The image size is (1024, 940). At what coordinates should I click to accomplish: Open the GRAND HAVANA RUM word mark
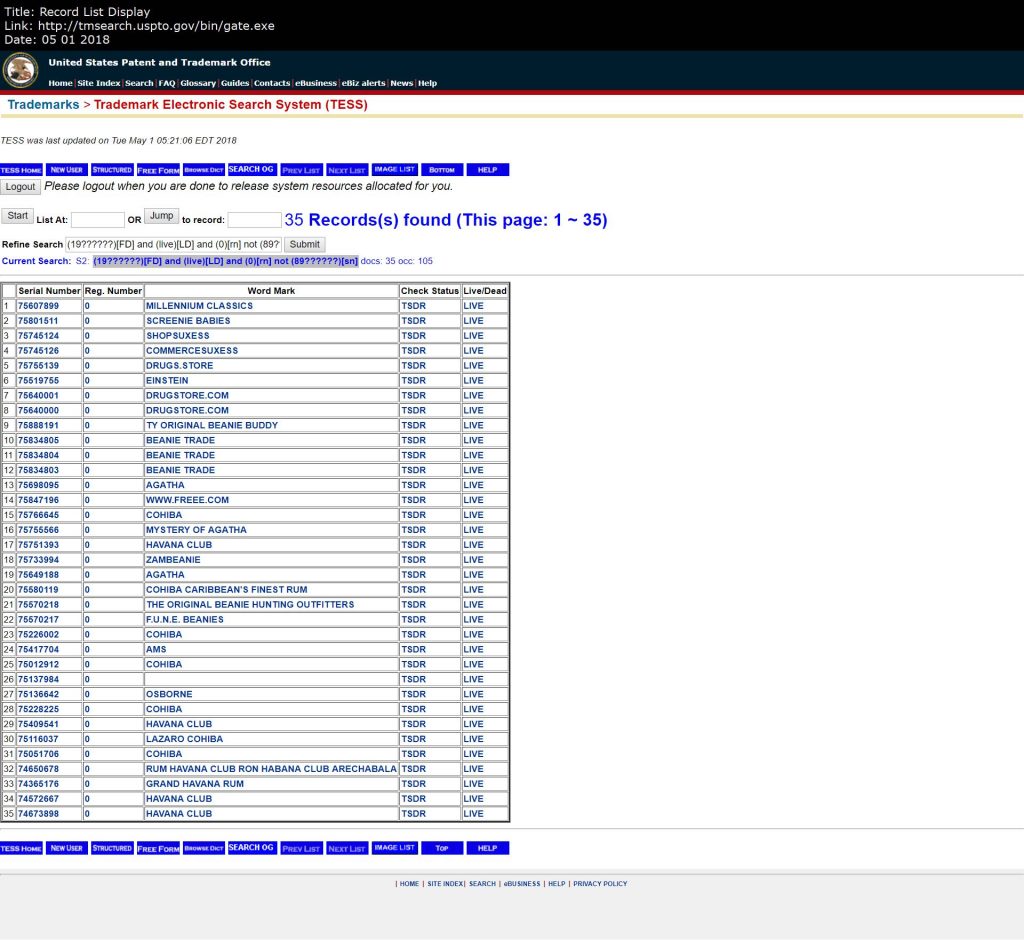tap(195, 784)
